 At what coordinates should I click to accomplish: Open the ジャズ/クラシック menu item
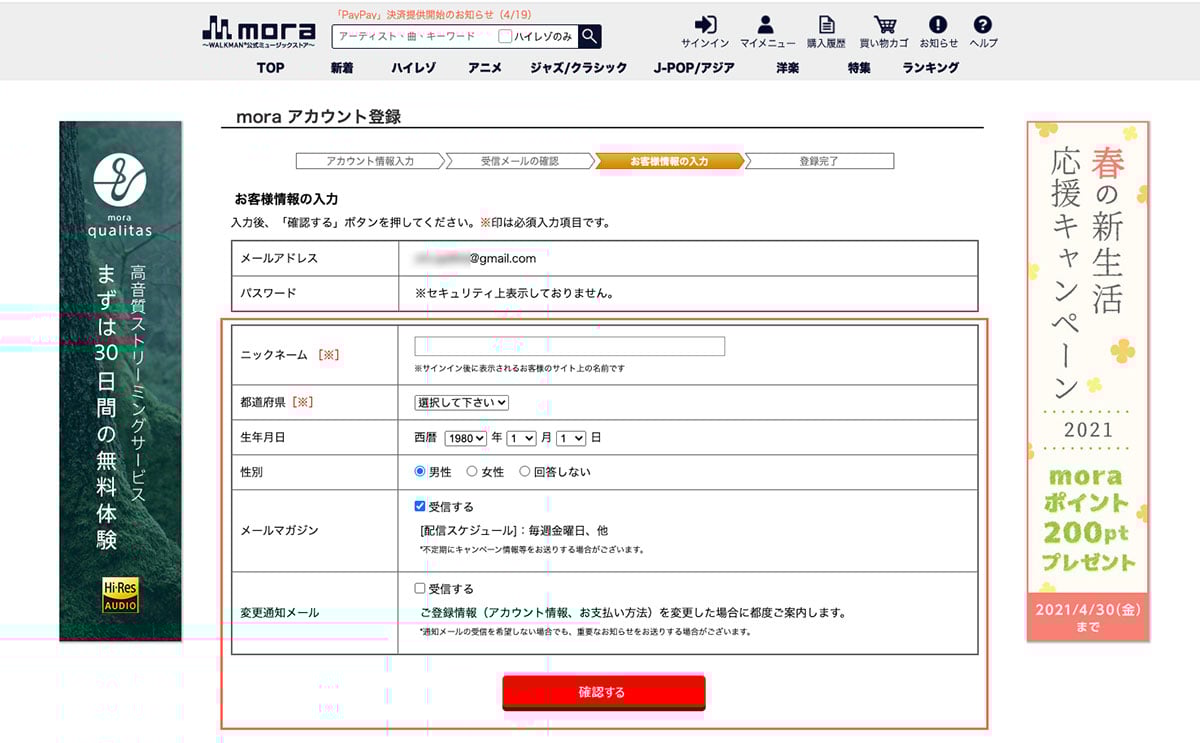579,68
